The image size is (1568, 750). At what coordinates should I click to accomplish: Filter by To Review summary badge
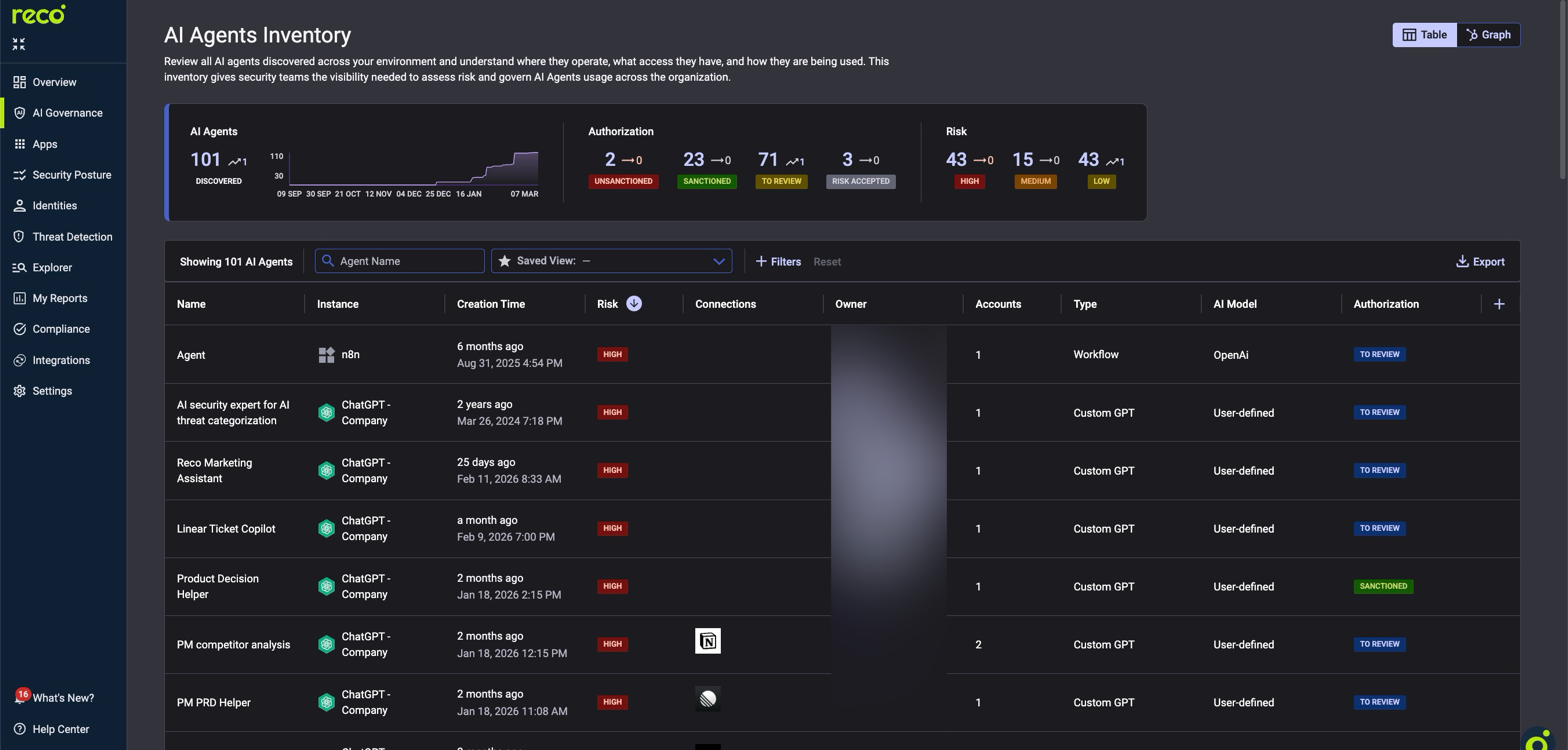(781, 181)
